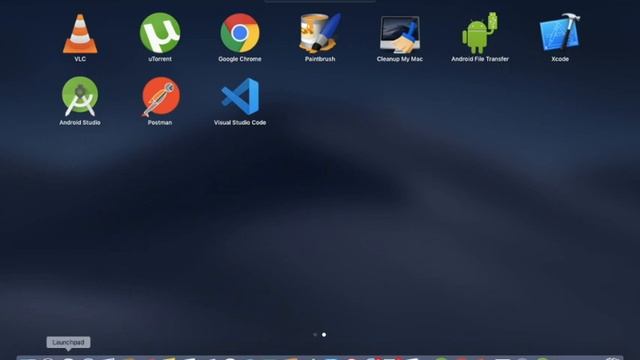Click the "Android File Transfer" label text
The image size is (640, 360).
[x=480, y=59]
